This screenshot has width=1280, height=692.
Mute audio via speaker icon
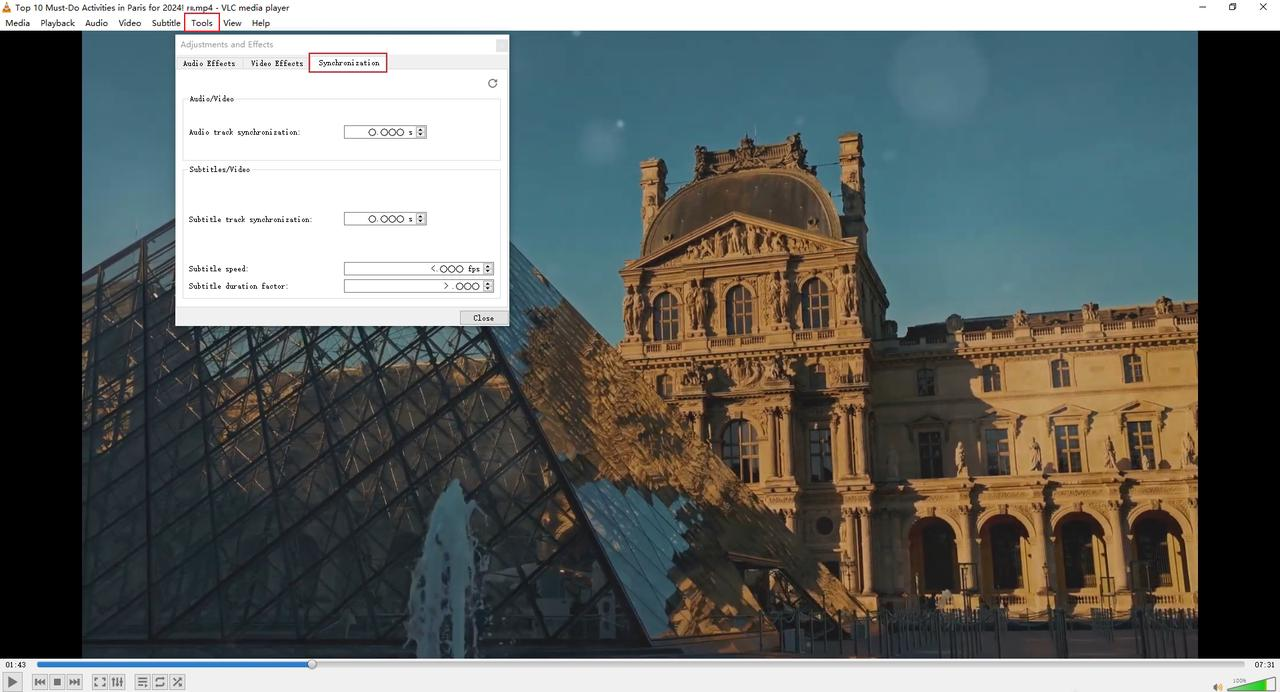coord(1218,686)
